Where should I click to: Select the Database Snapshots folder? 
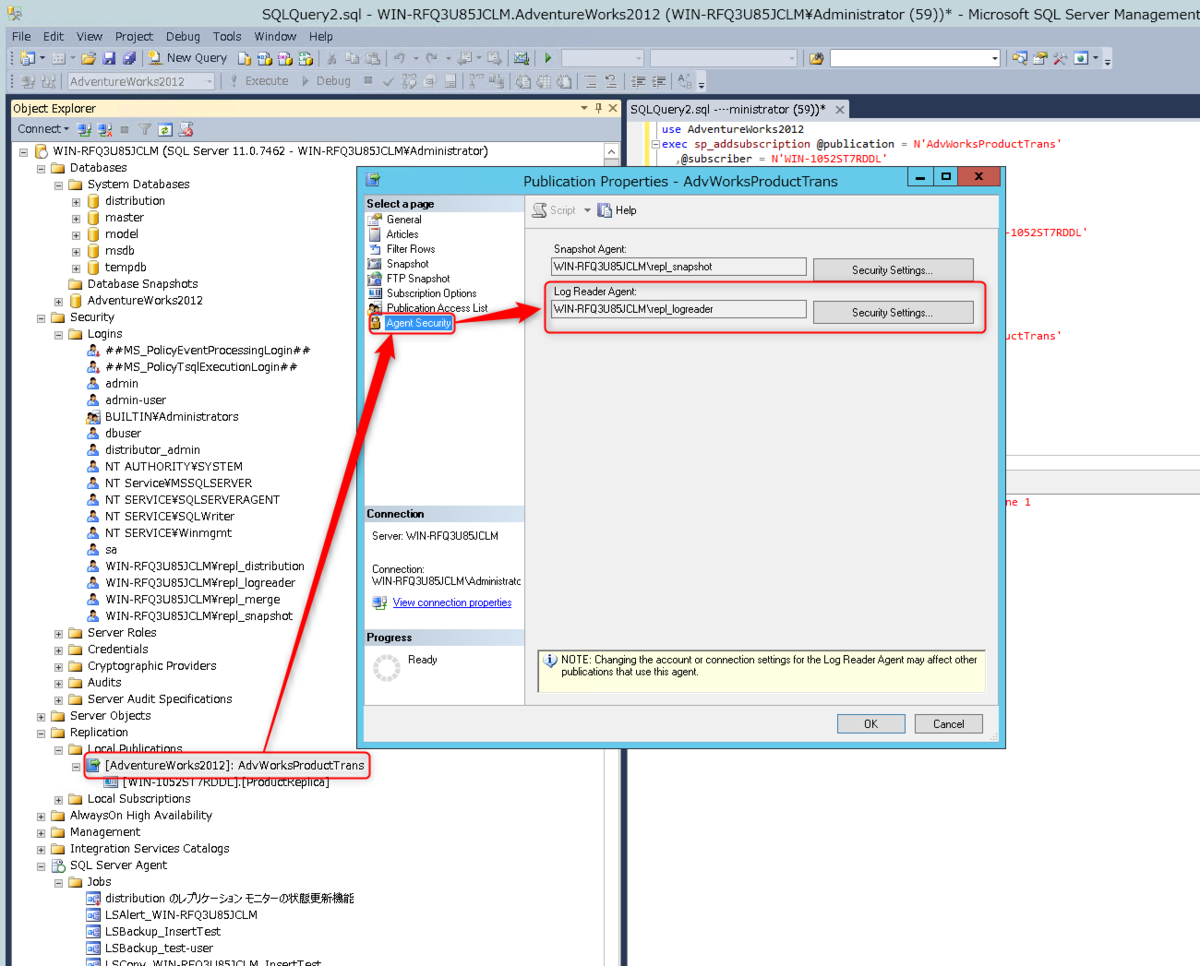(142, 284)
